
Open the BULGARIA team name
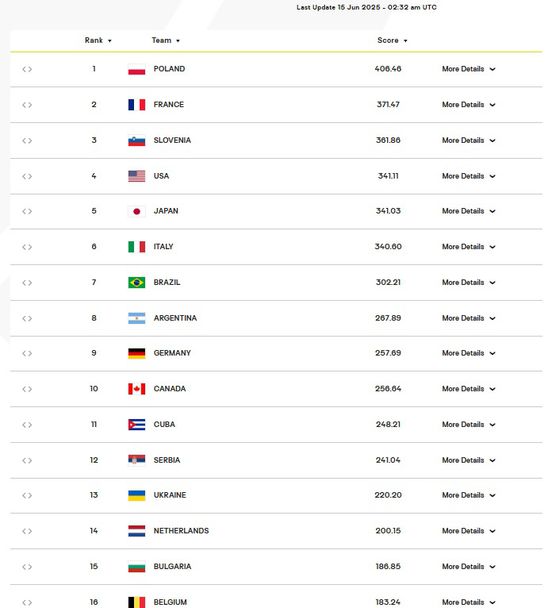172,567
